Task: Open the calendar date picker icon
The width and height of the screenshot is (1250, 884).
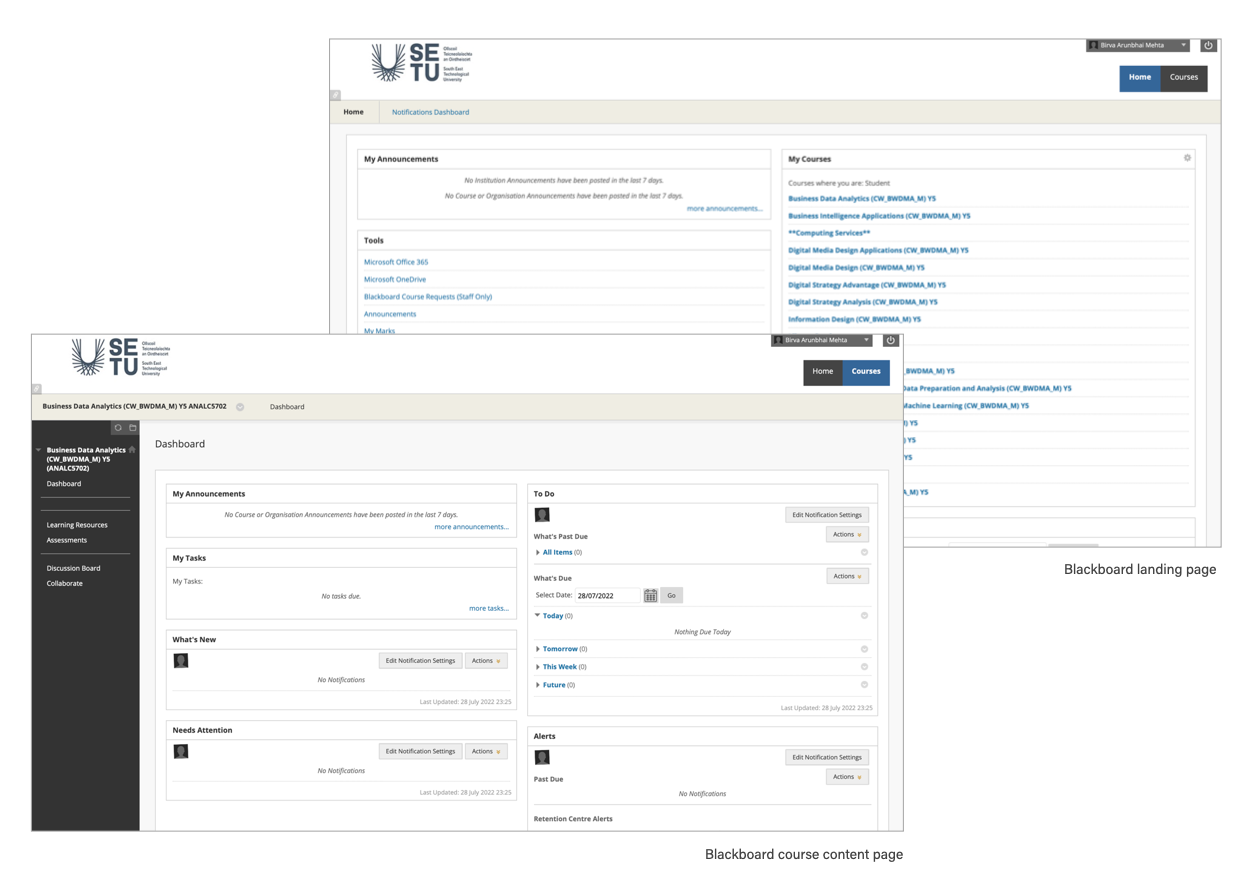Action: point(650,595)
